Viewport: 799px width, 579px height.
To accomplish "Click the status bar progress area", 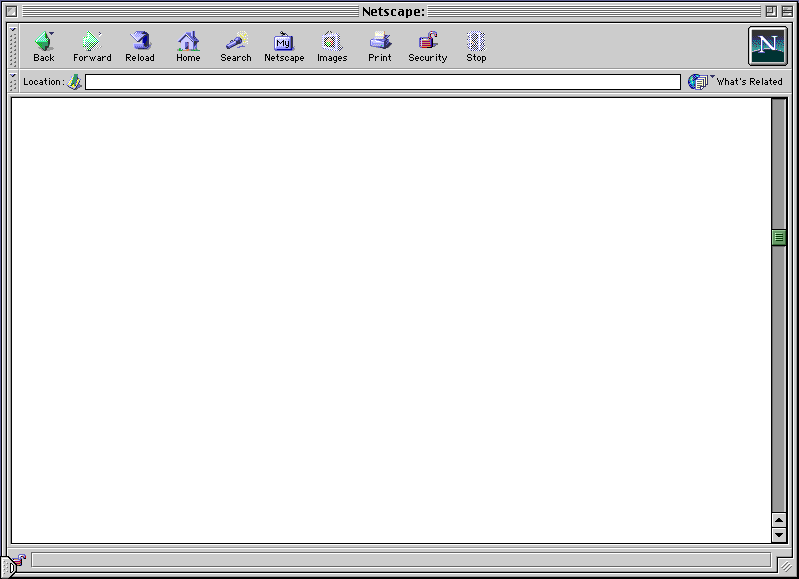I will pyautogui.click(x=401, y=560).
